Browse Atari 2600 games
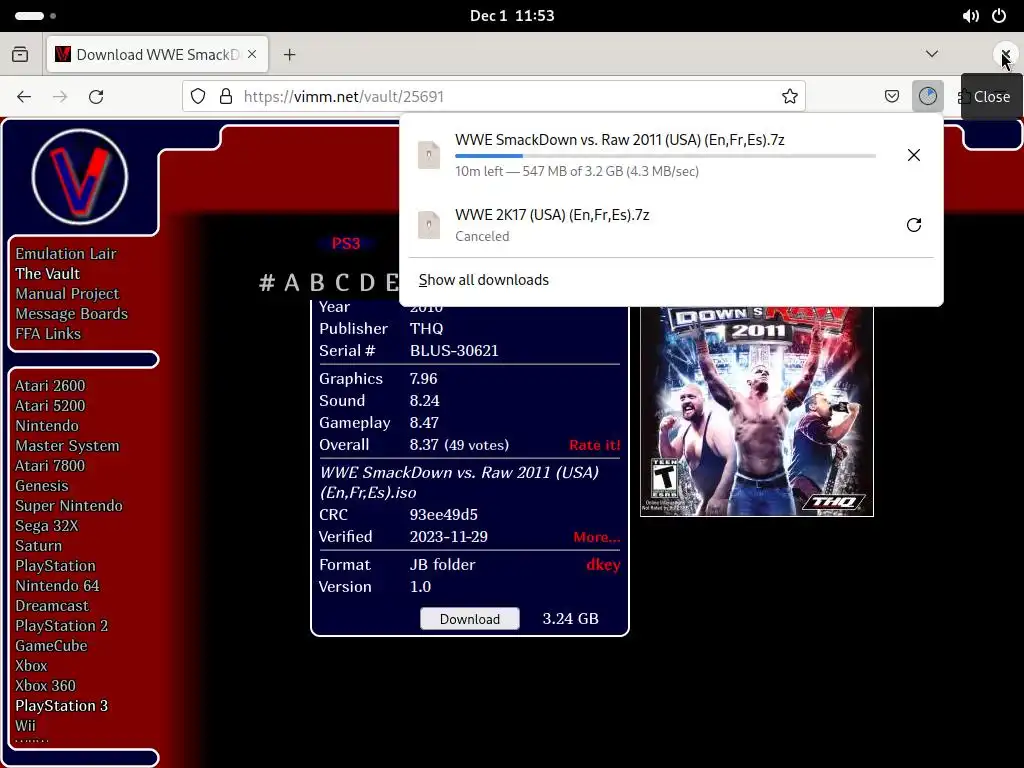This screenshot has width=1024, height=768. coord(50,385)
